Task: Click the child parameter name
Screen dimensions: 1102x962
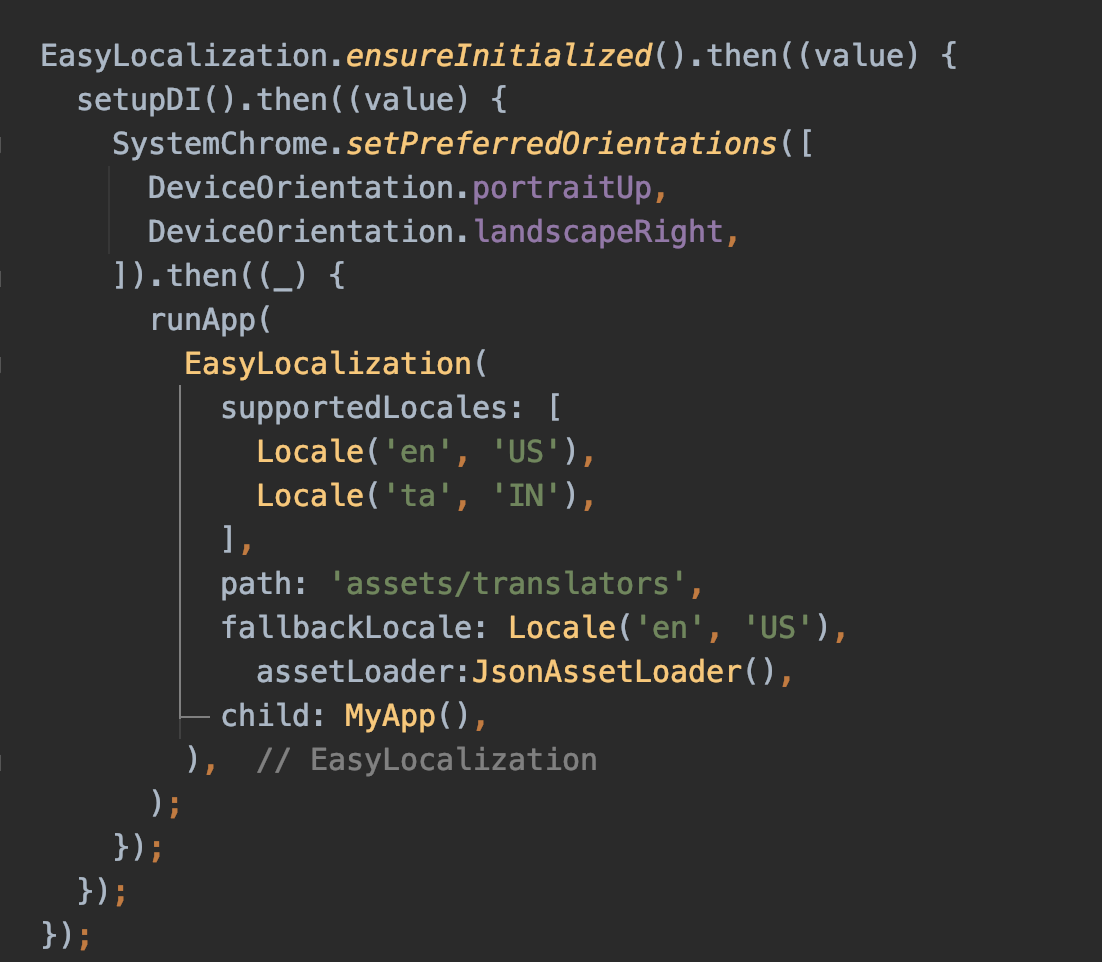Action: (265, 716)
